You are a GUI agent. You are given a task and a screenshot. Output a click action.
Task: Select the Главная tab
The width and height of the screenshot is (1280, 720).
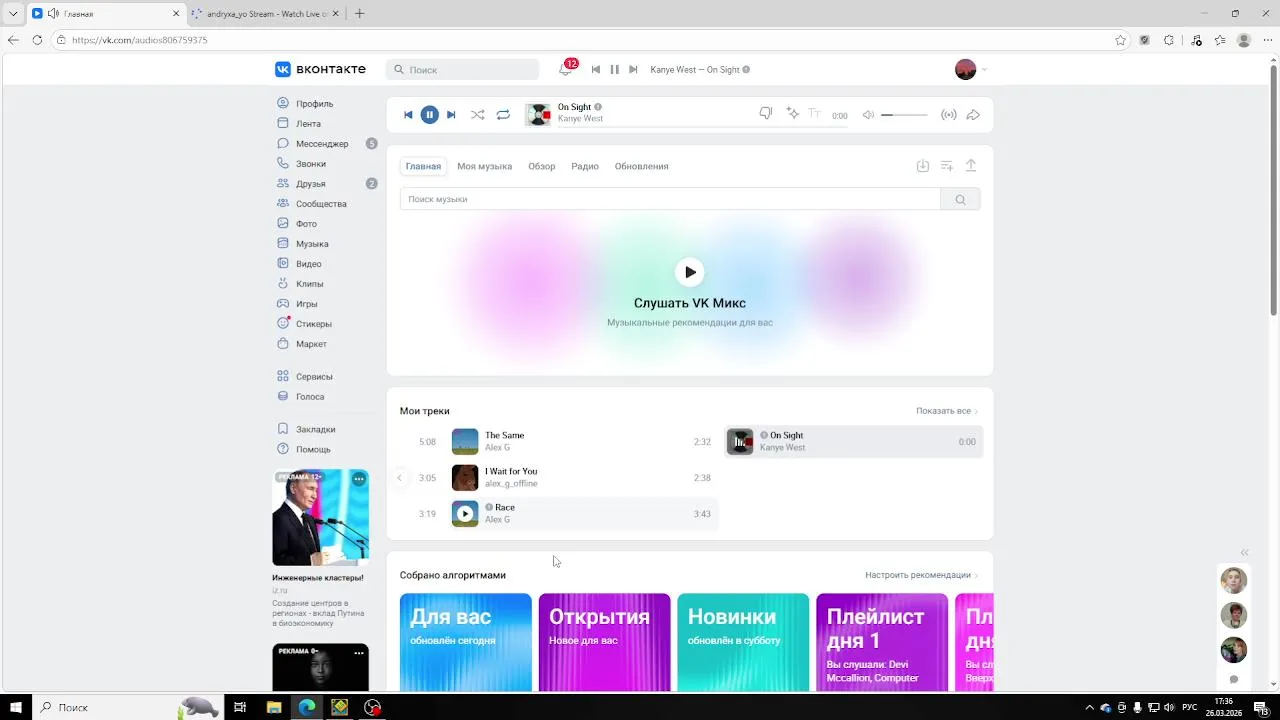423,167
